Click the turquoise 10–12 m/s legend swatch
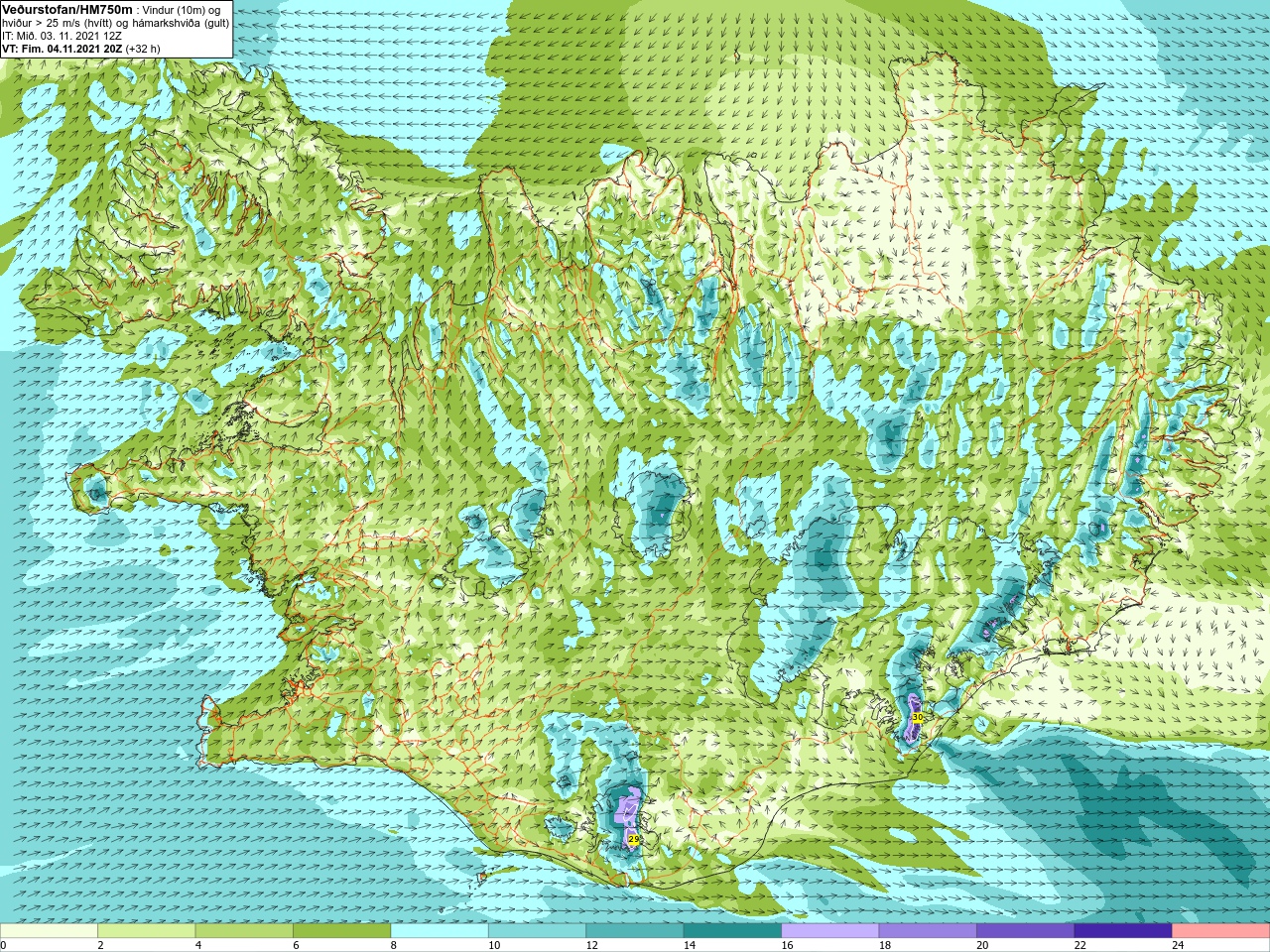Image resolution: width=1270 pixels, height=952 pixels. [538, 931]
